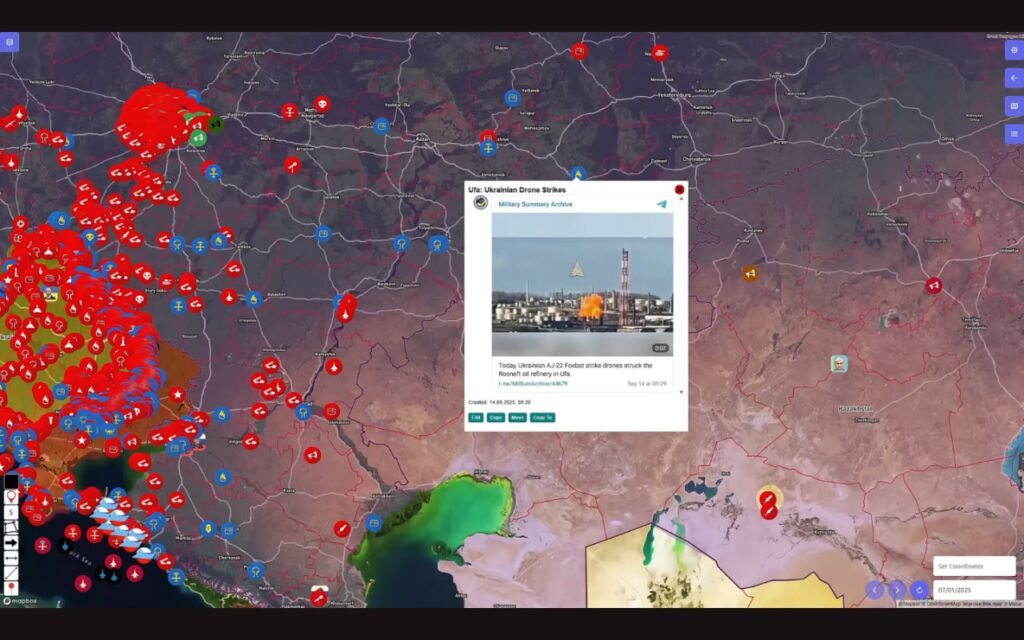Click the layers button at top-left corner
1024x640 pixels.
(x=10, y=42)
